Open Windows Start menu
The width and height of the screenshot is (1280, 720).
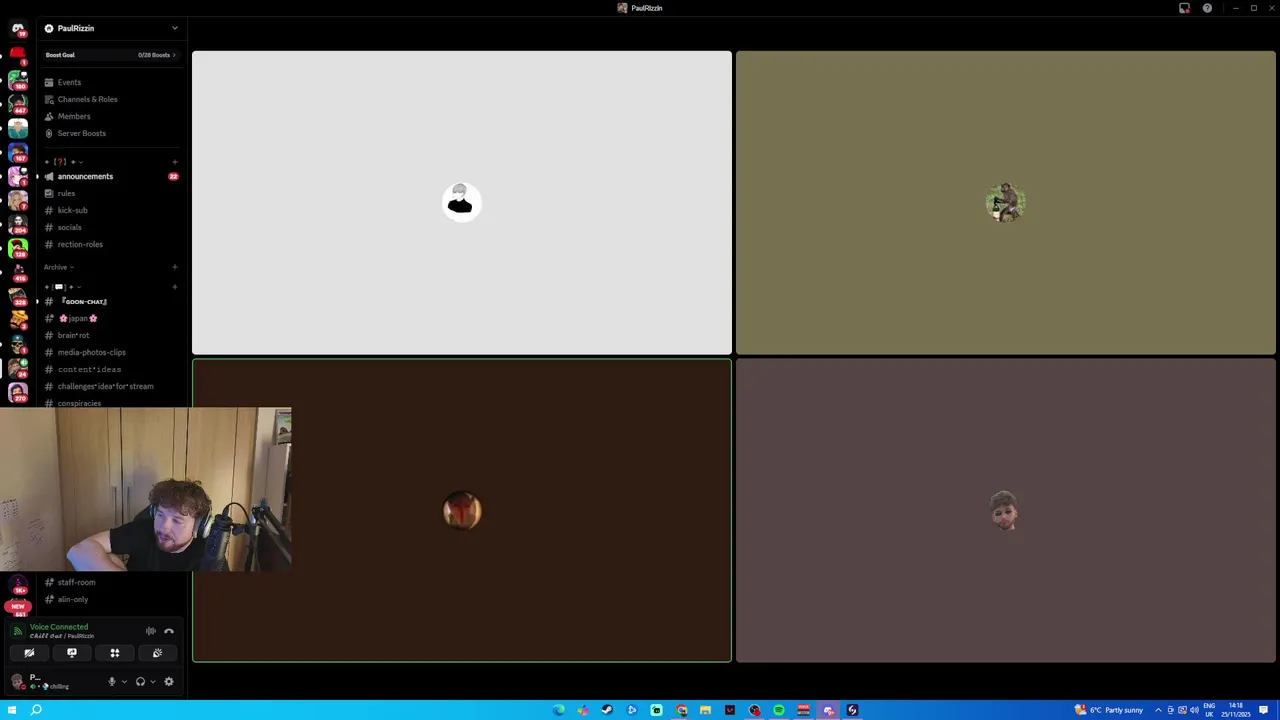coord(12,710)
